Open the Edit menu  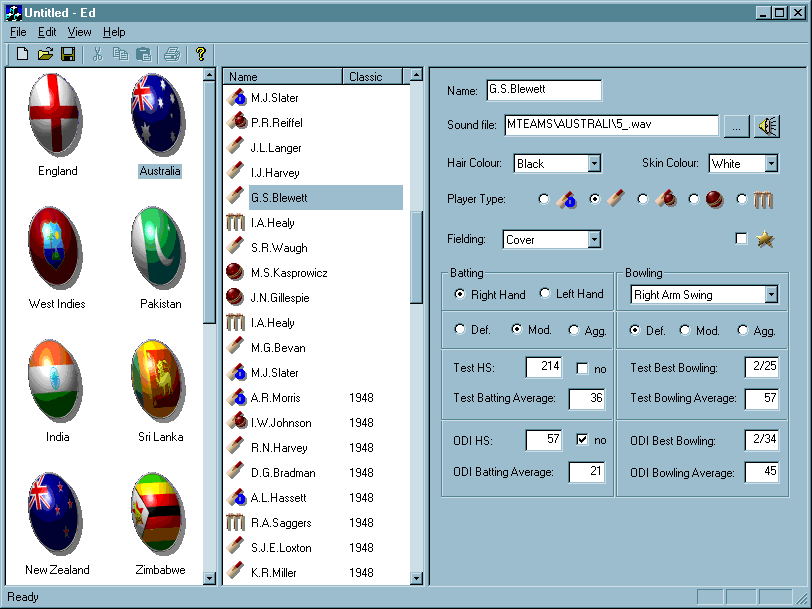(x=47, y=32)
